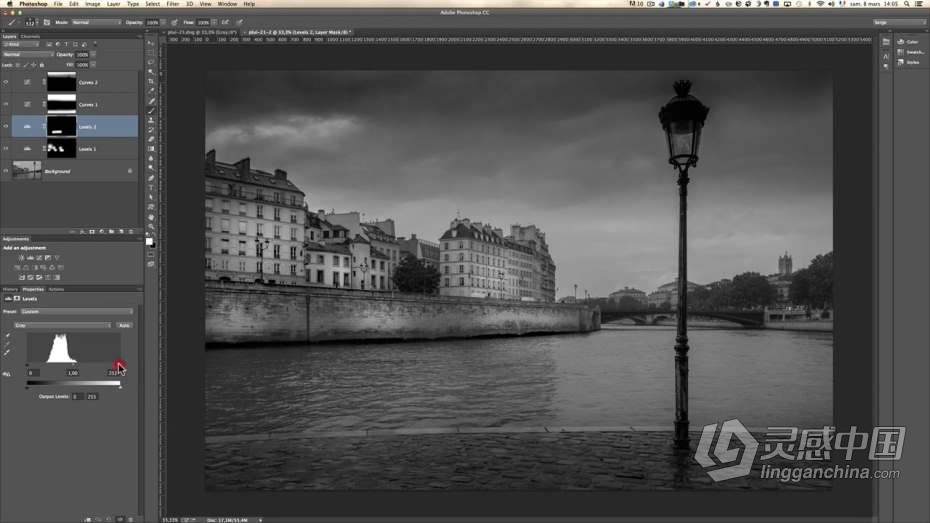Pick the gray point eyedropper in Levels
Viewport: 930px width, 523px height.
tap(8, 344)
